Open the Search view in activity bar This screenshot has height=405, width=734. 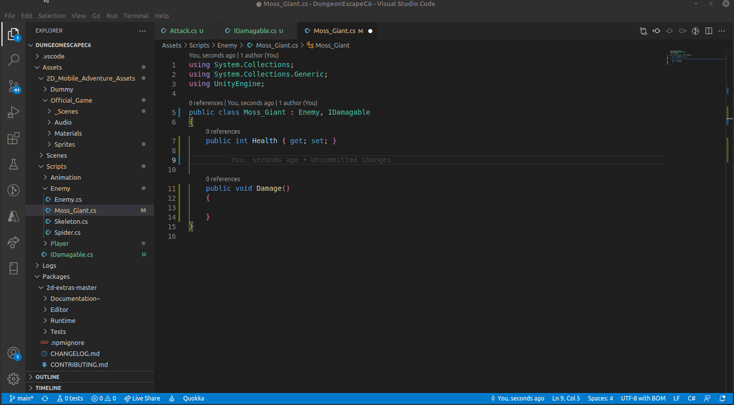[13, 60]
